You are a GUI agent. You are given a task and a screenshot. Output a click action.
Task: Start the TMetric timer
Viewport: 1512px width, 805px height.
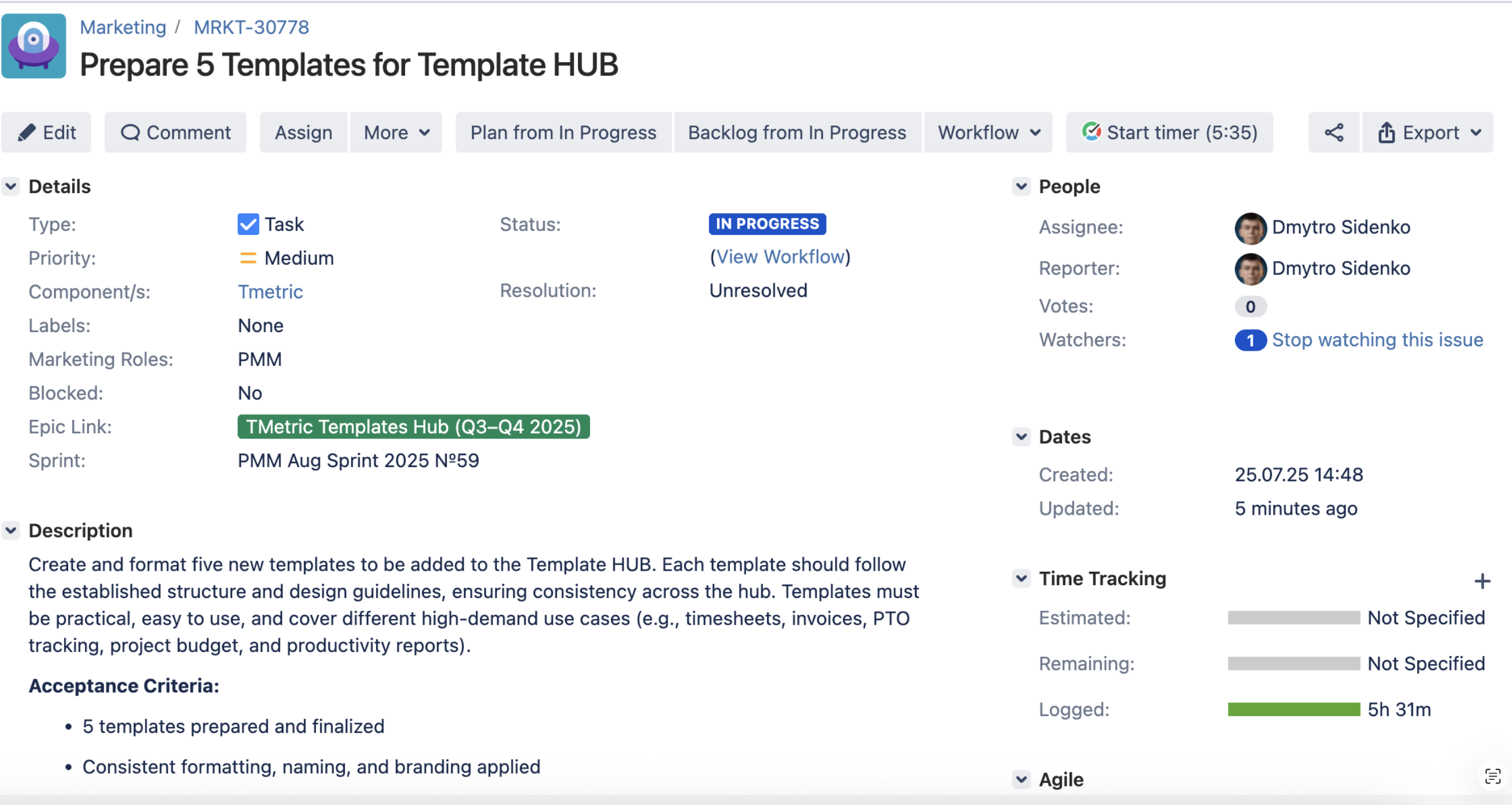1169,133
